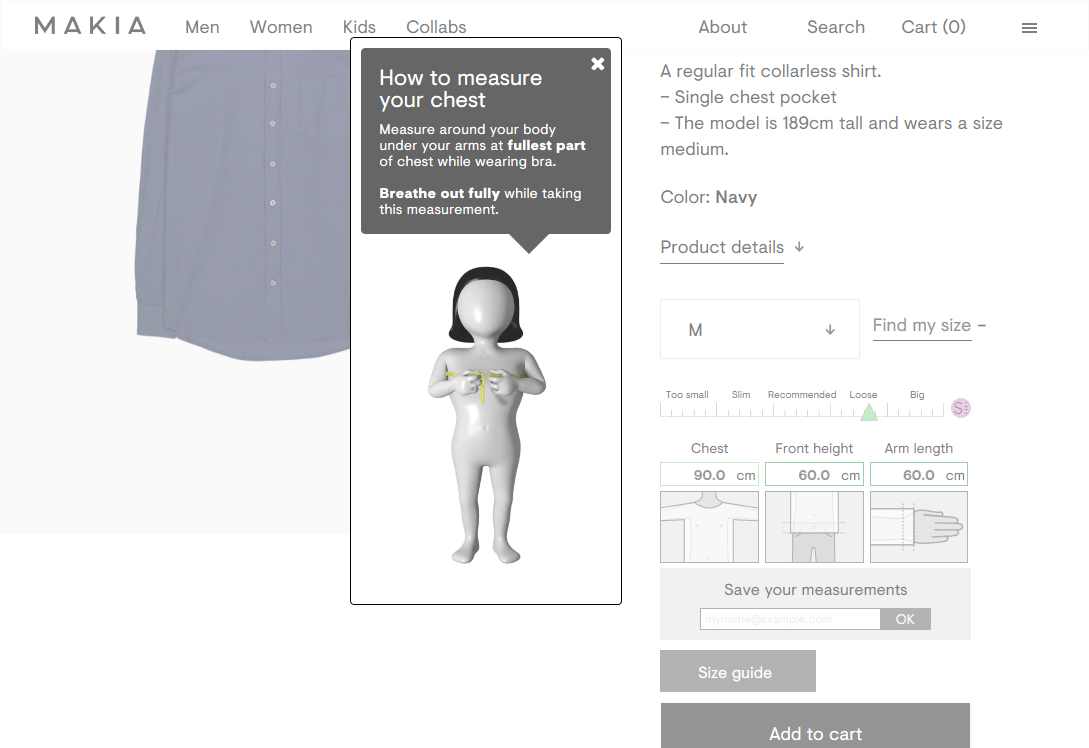The width and height of the screenshot is (1089, 748).
Task: Edit the Chest measurement field
Action: pos(709,475)
